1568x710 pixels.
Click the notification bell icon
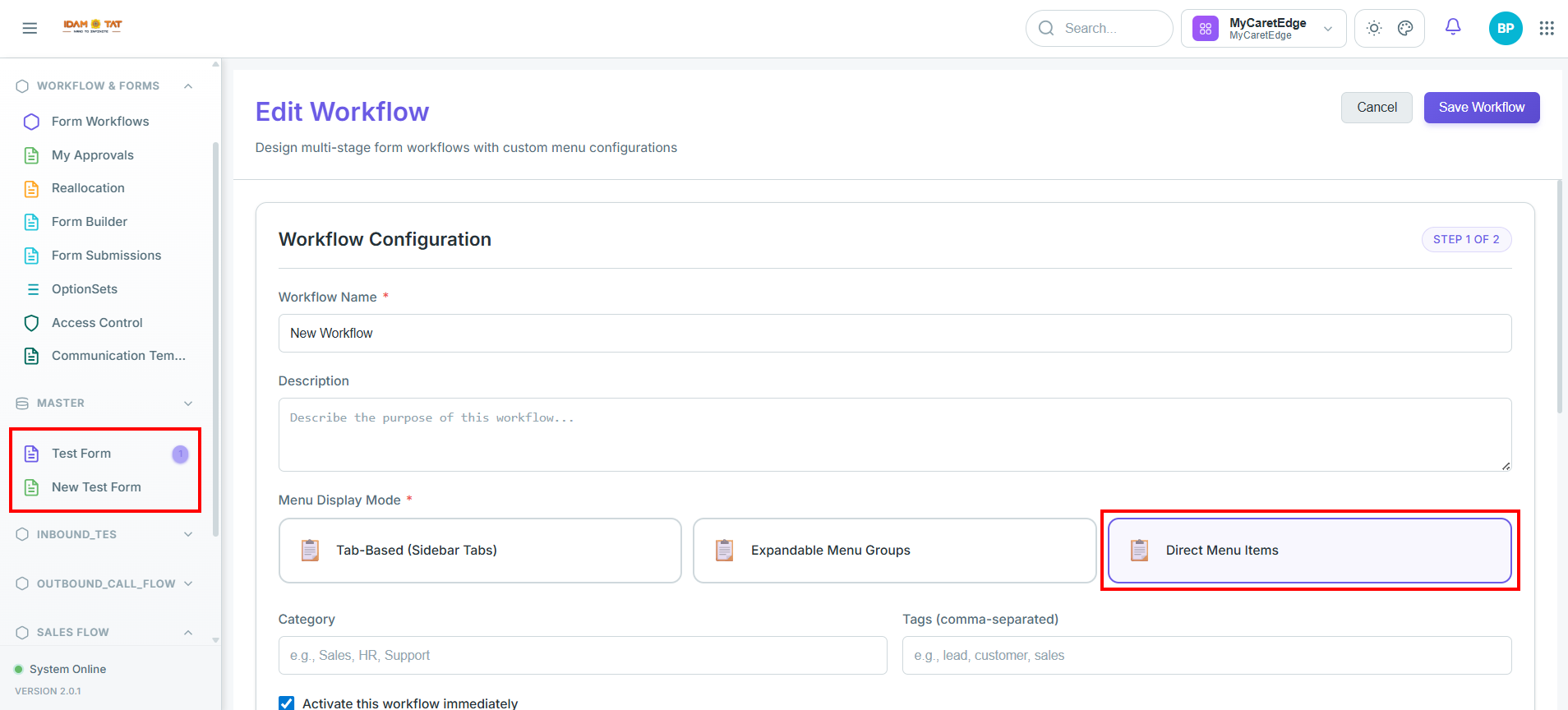1453,27
